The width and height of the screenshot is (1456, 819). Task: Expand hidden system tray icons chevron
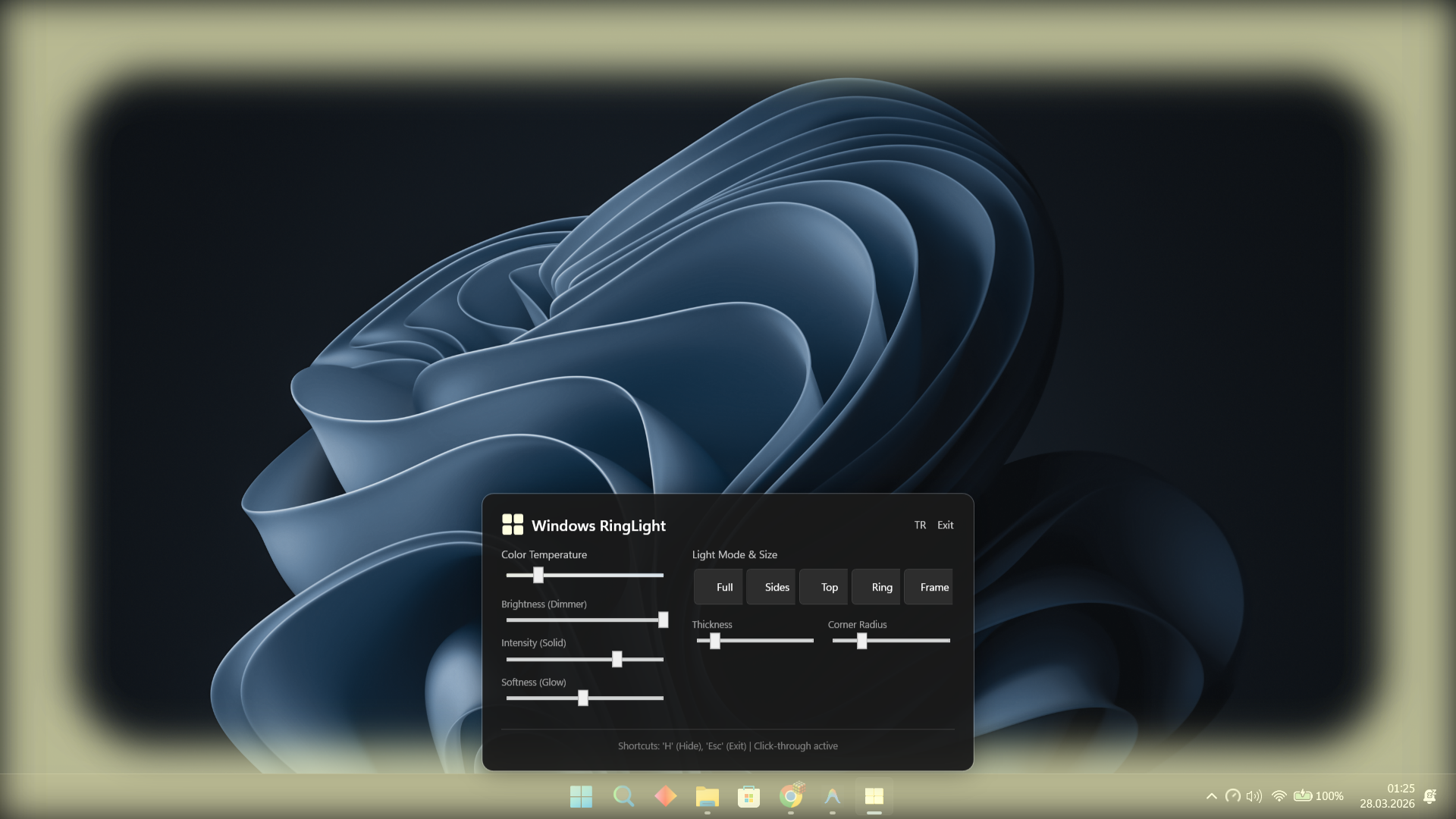pyautogui.click(x=1211, y=796)
